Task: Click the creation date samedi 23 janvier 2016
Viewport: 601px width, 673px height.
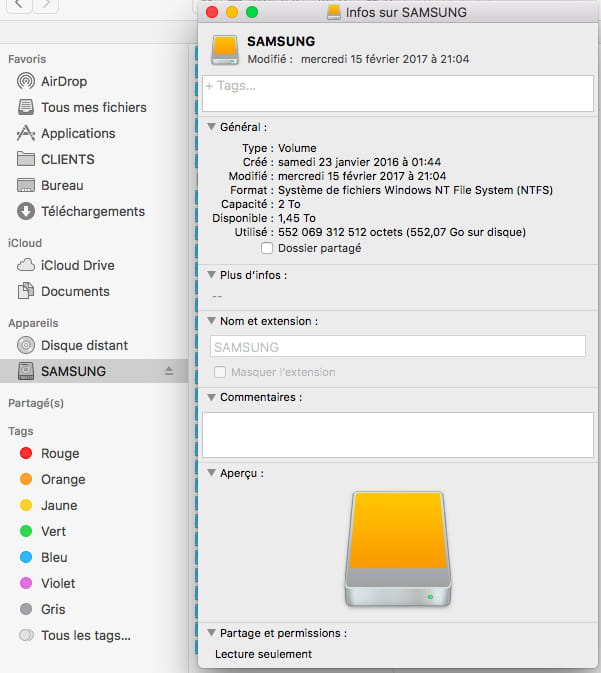Action: coord(338,162)
